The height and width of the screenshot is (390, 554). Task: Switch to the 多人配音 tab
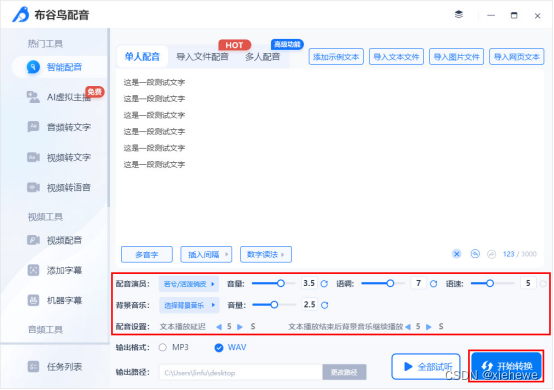tap(262, 57)
